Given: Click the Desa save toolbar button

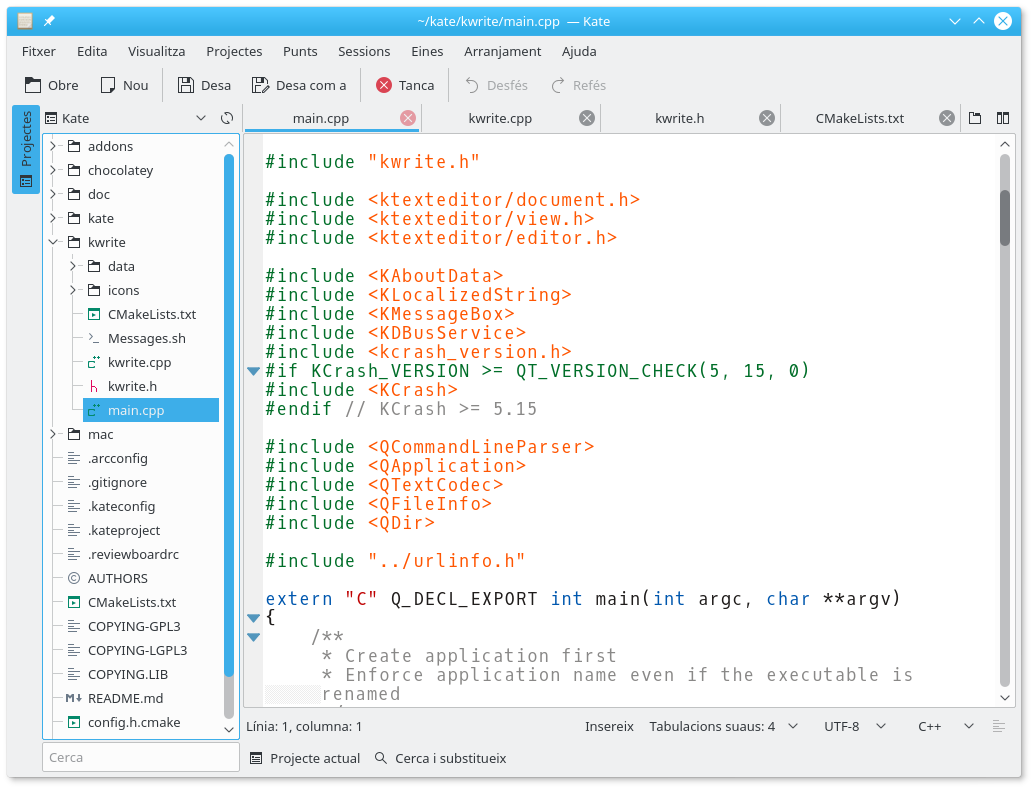Looking at the screenshot, I should point(204,85).
